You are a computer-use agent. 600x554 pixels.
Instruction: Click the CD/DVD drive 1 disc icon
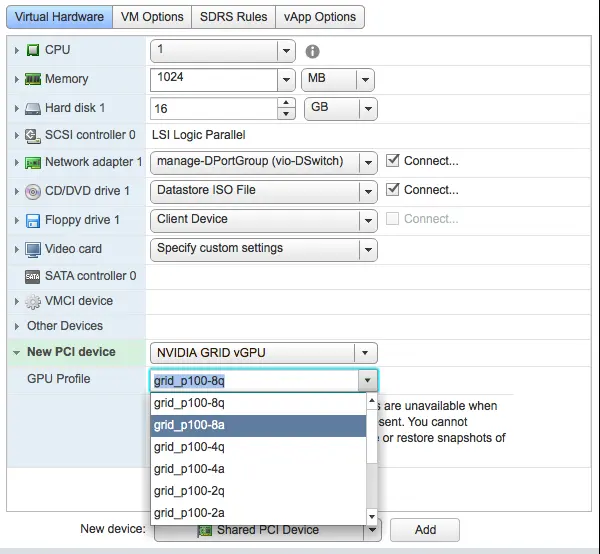click(33, 192)
